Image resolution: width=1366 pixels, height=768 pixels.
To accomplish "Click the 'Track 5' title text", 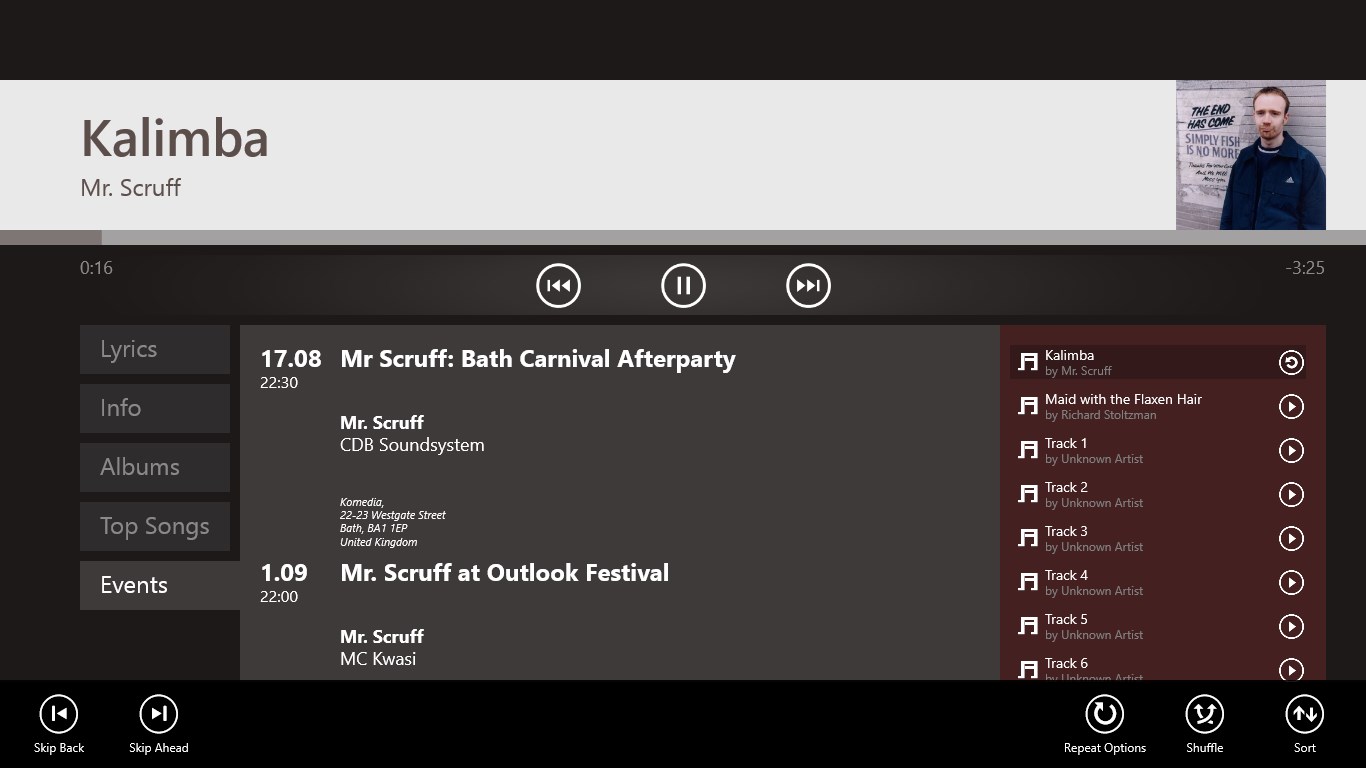I will pyautogui.click(x=1066, y=619).
